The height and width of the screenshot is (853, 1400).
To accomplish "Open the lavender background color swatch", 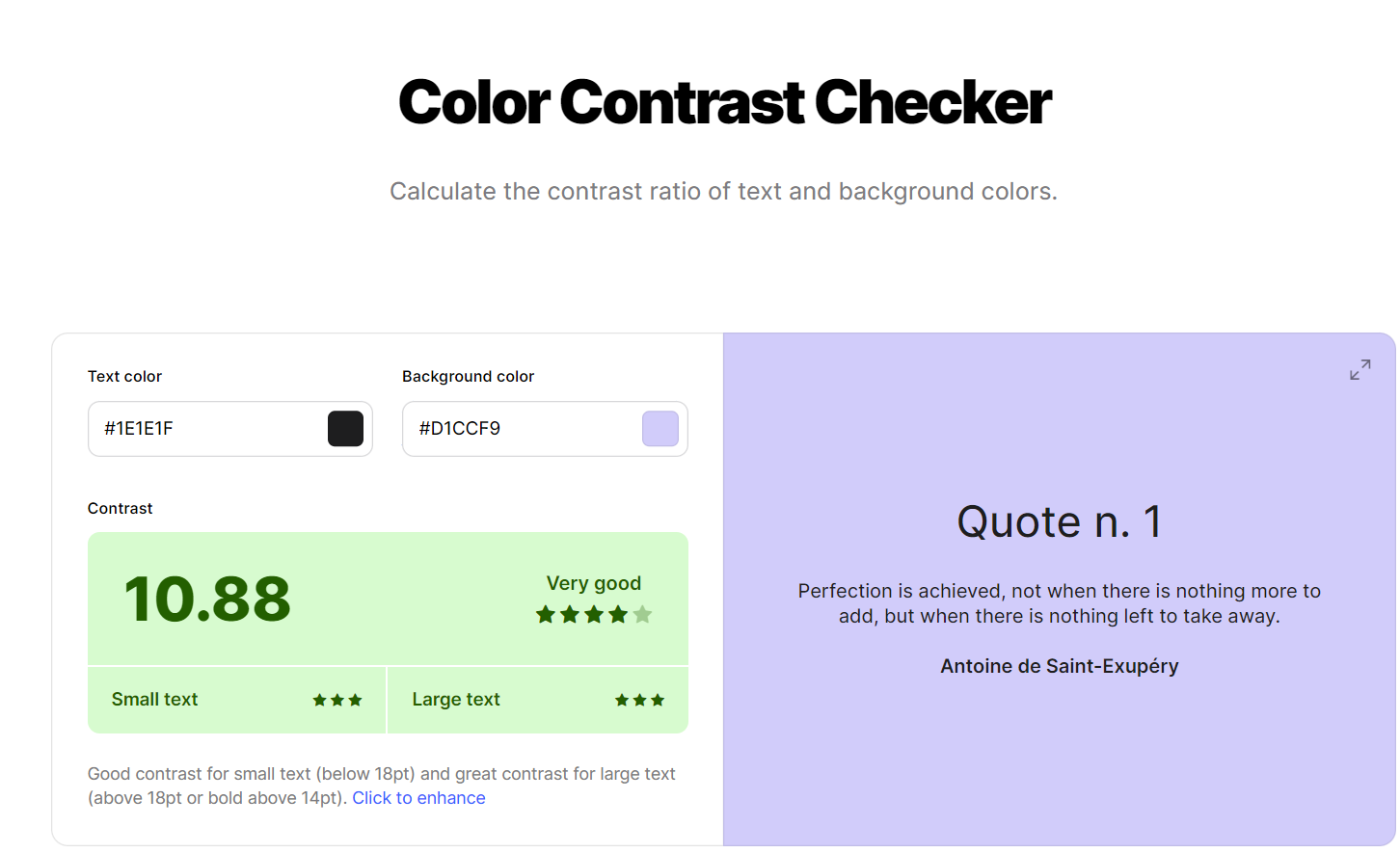I will 660,429.
